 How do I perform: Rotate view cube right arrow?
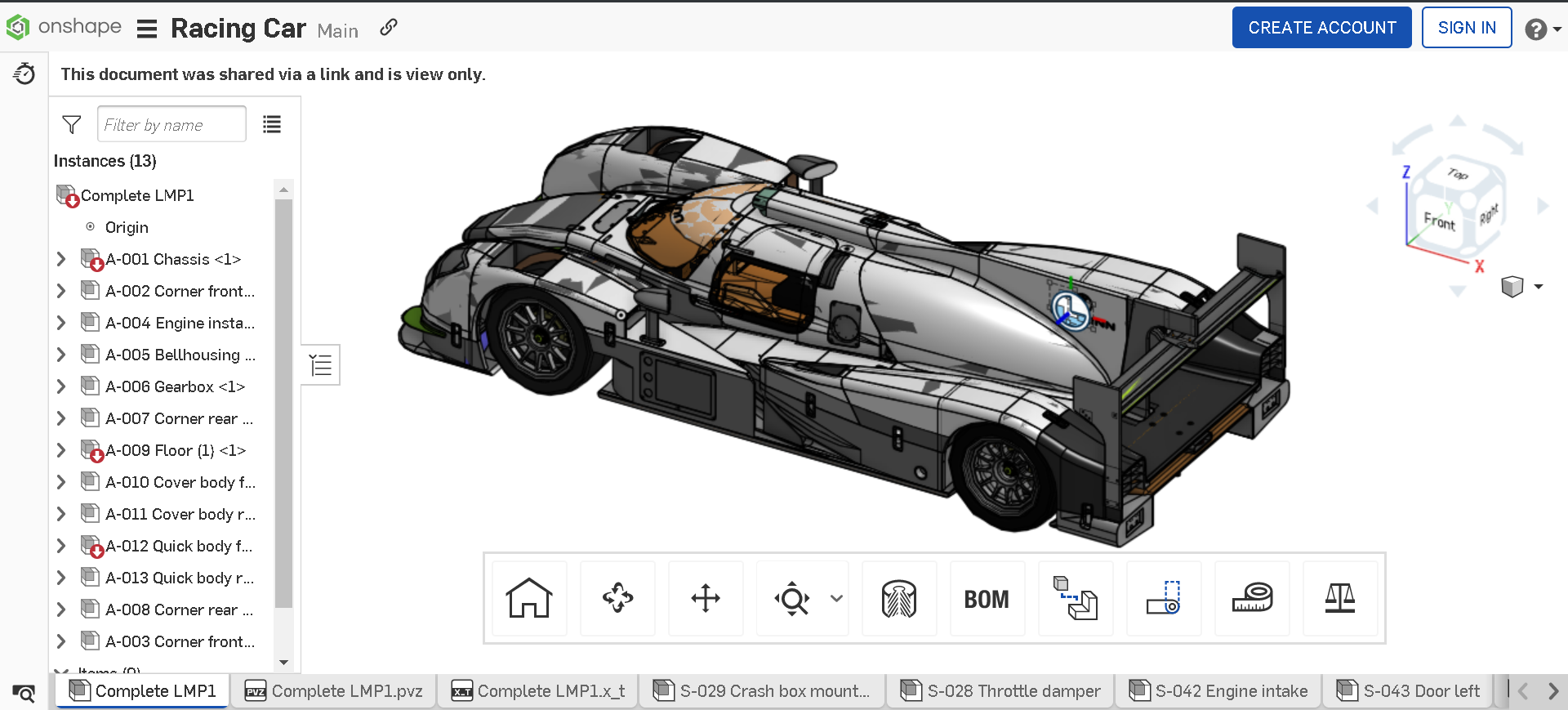[1543, 206]
